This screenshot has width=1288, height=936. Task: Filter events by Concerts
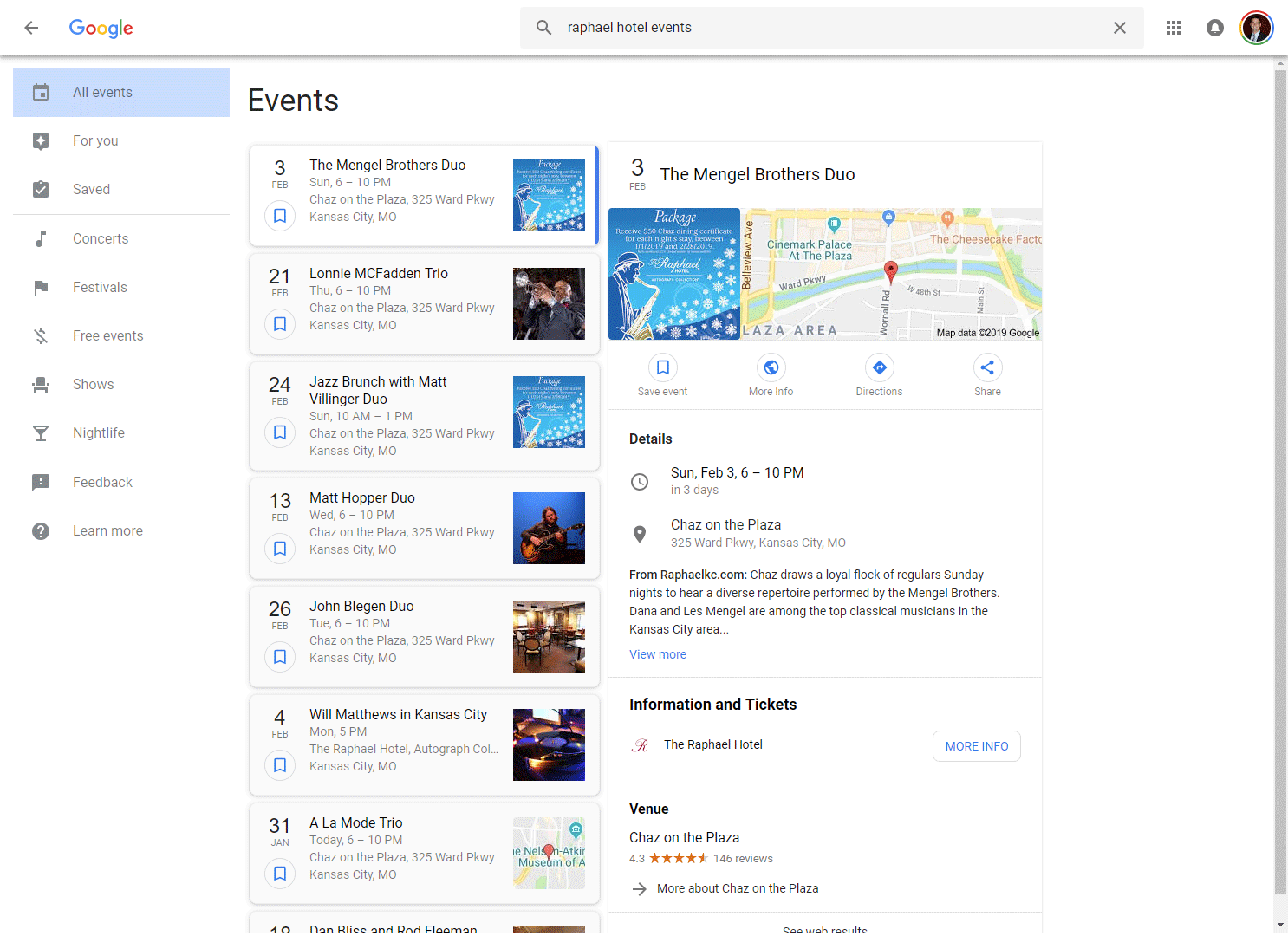click(121, 239)
